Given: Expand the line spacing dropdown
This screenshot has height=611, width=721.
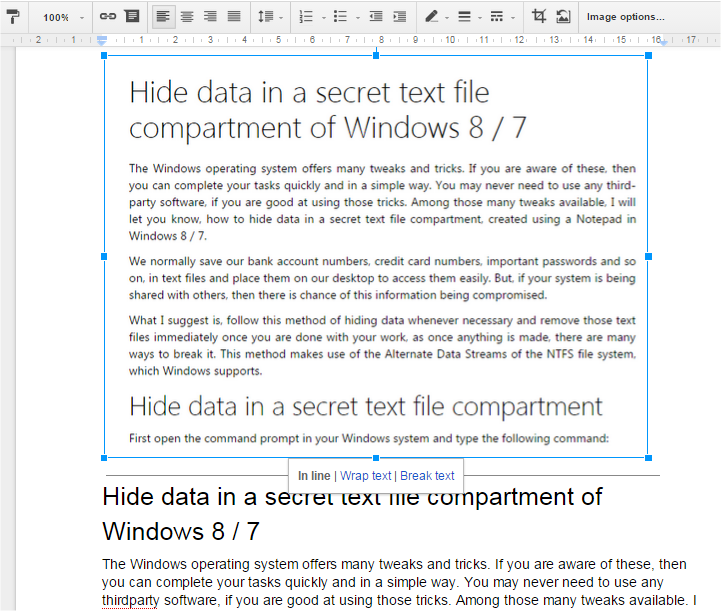Looking at the screenshot, I should pos(270,17).
